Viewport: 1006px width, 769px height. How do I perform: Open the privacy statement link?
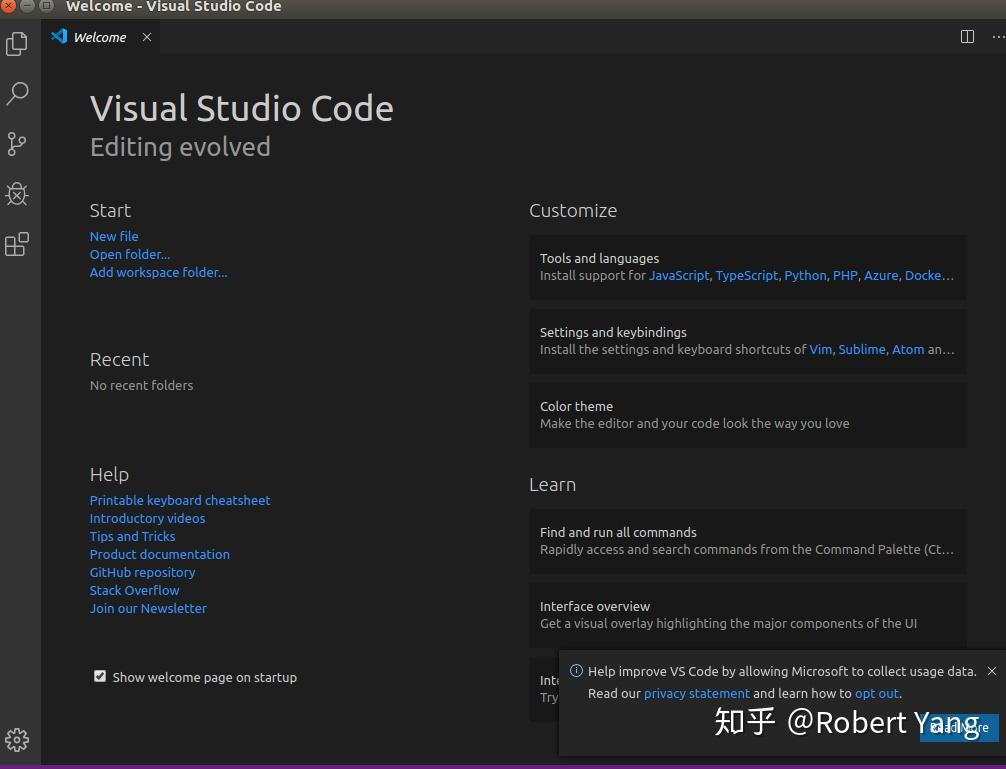click(x=696, y=693)
